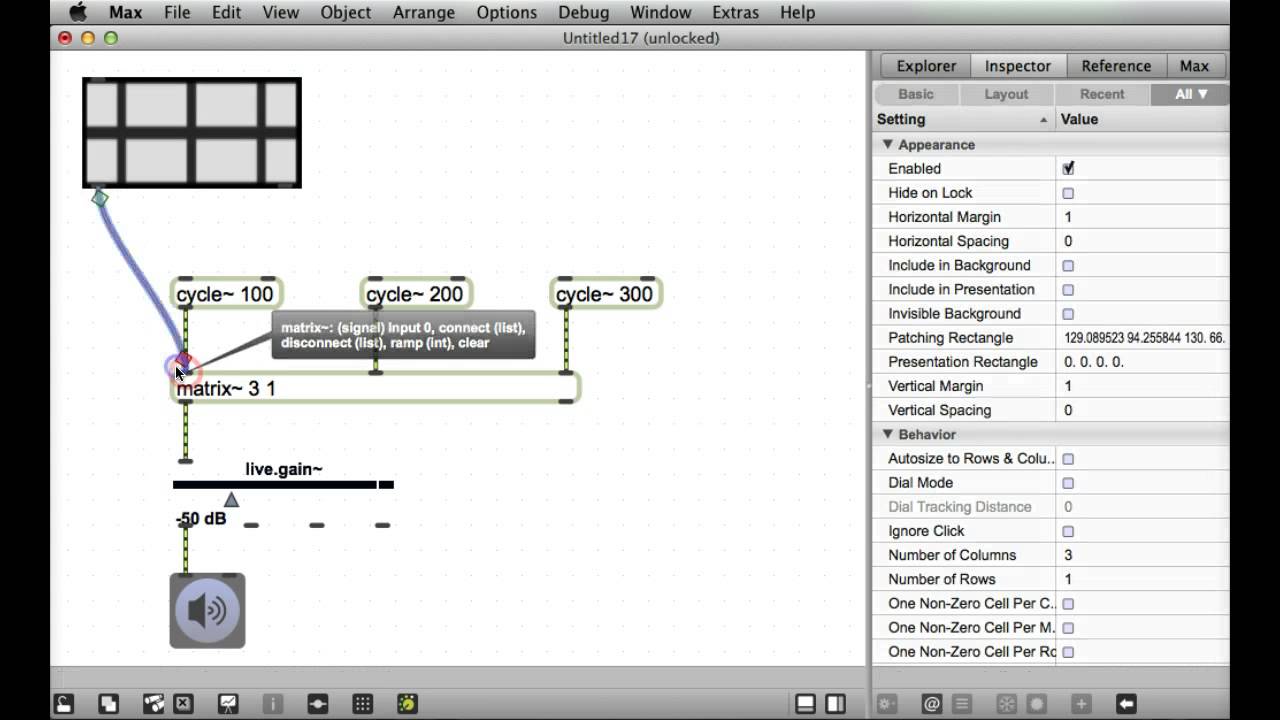Select the cycle~ 300 object

605,294
